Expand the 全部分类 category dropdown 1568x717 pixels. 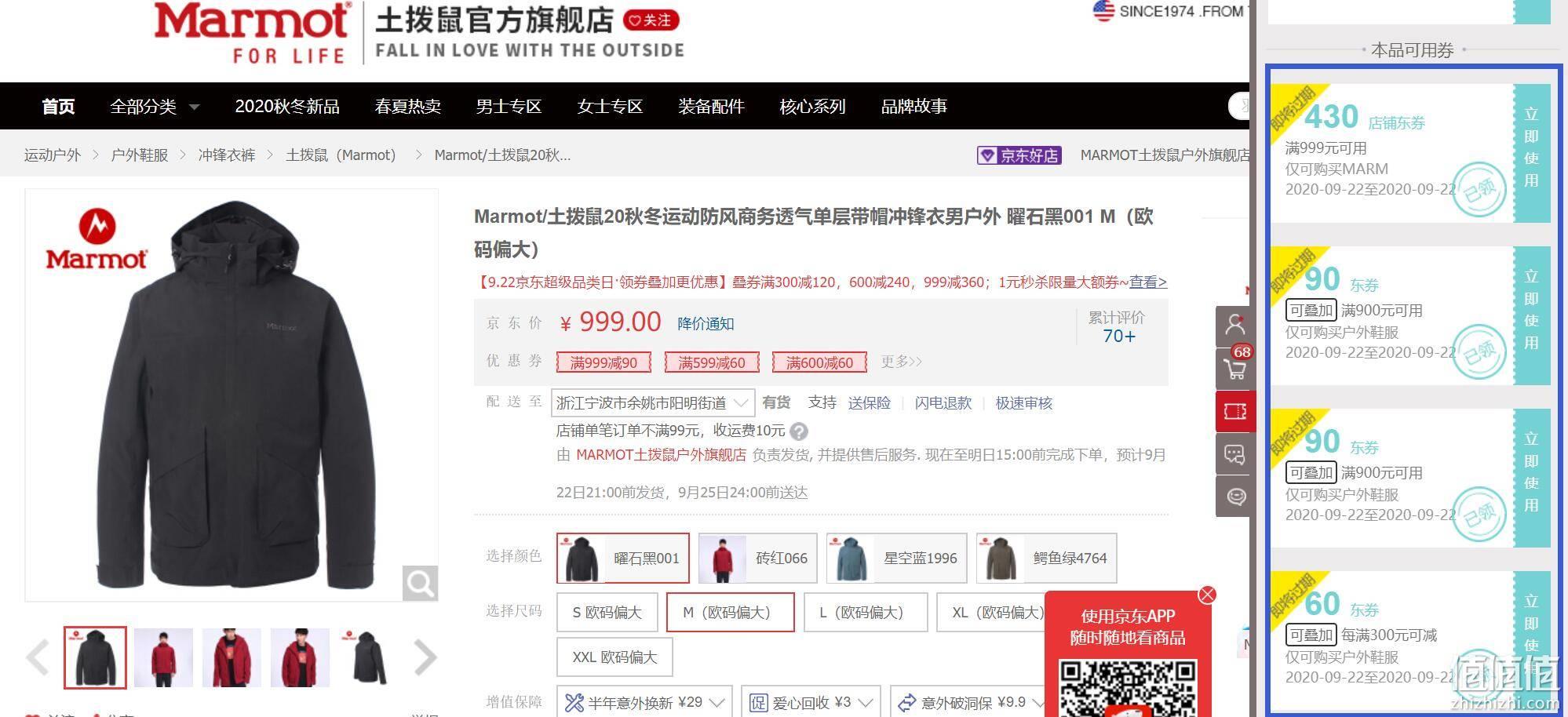point(155,106)
